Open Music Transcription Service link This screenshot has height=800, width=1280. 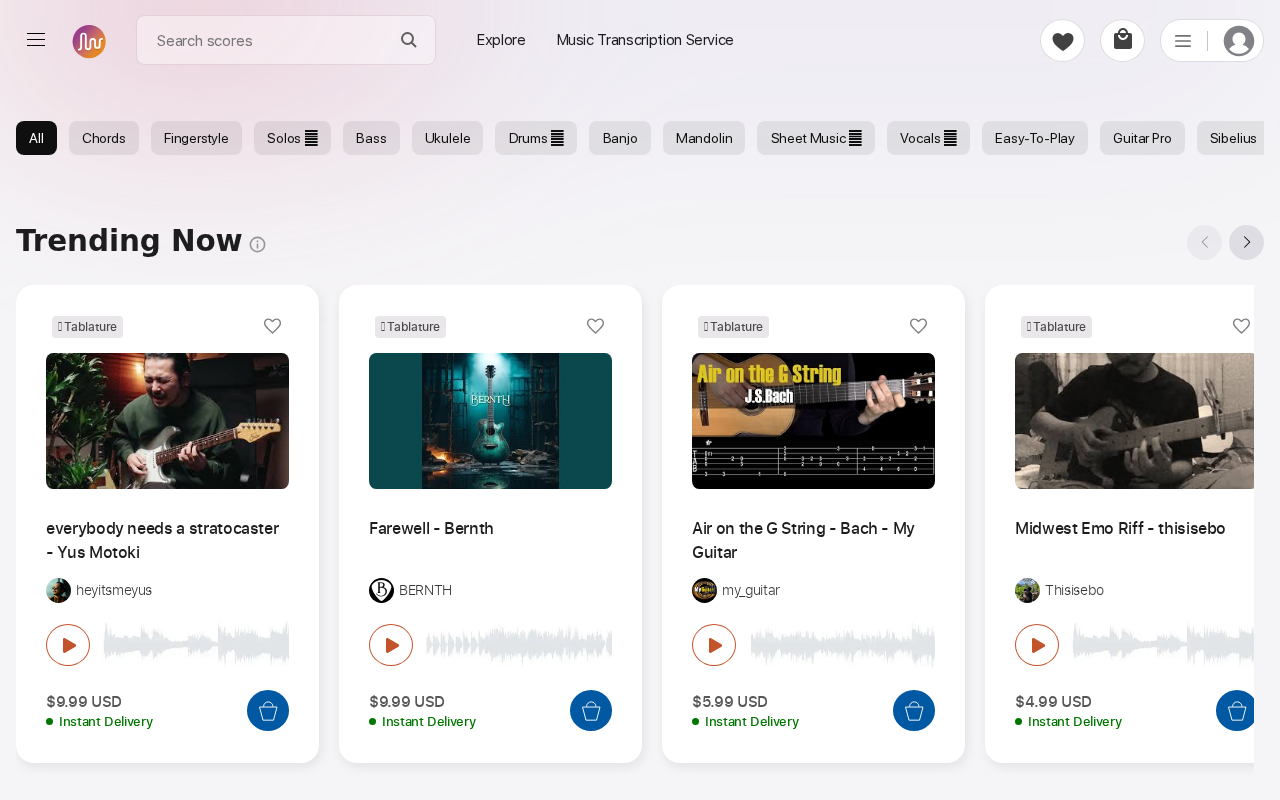[645, 40]
